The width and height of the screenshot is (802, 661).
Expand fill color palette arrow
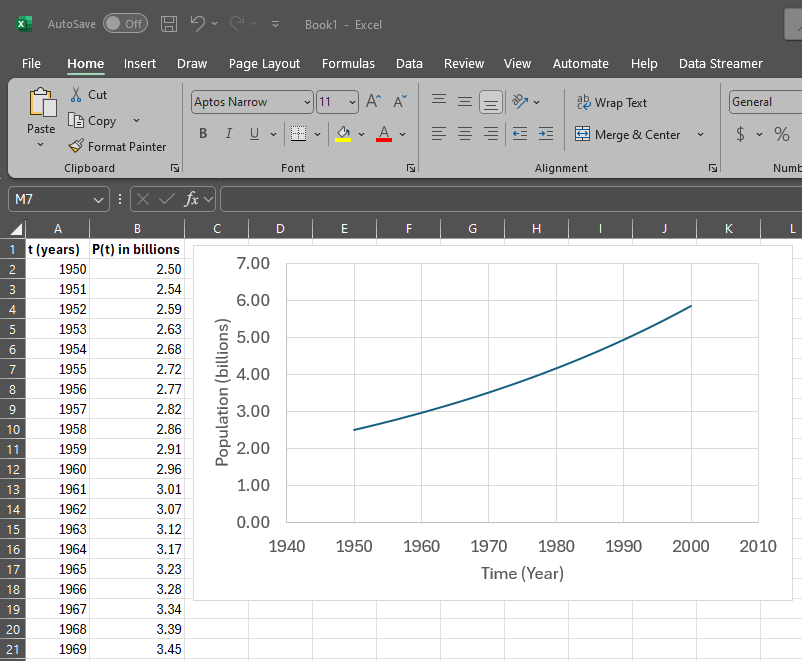point(362,134)
